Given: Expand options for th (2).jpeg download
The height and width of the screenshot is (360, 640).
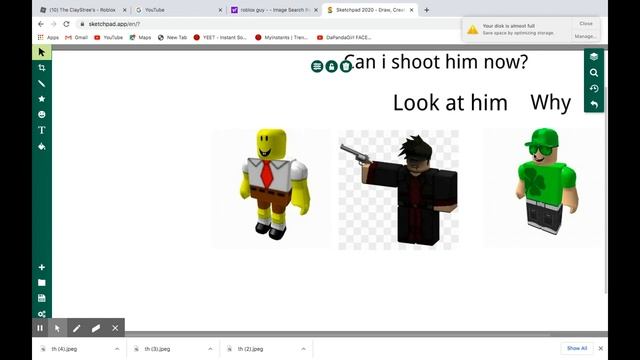Looking at the screenshot, I should [x=303, y=349].
